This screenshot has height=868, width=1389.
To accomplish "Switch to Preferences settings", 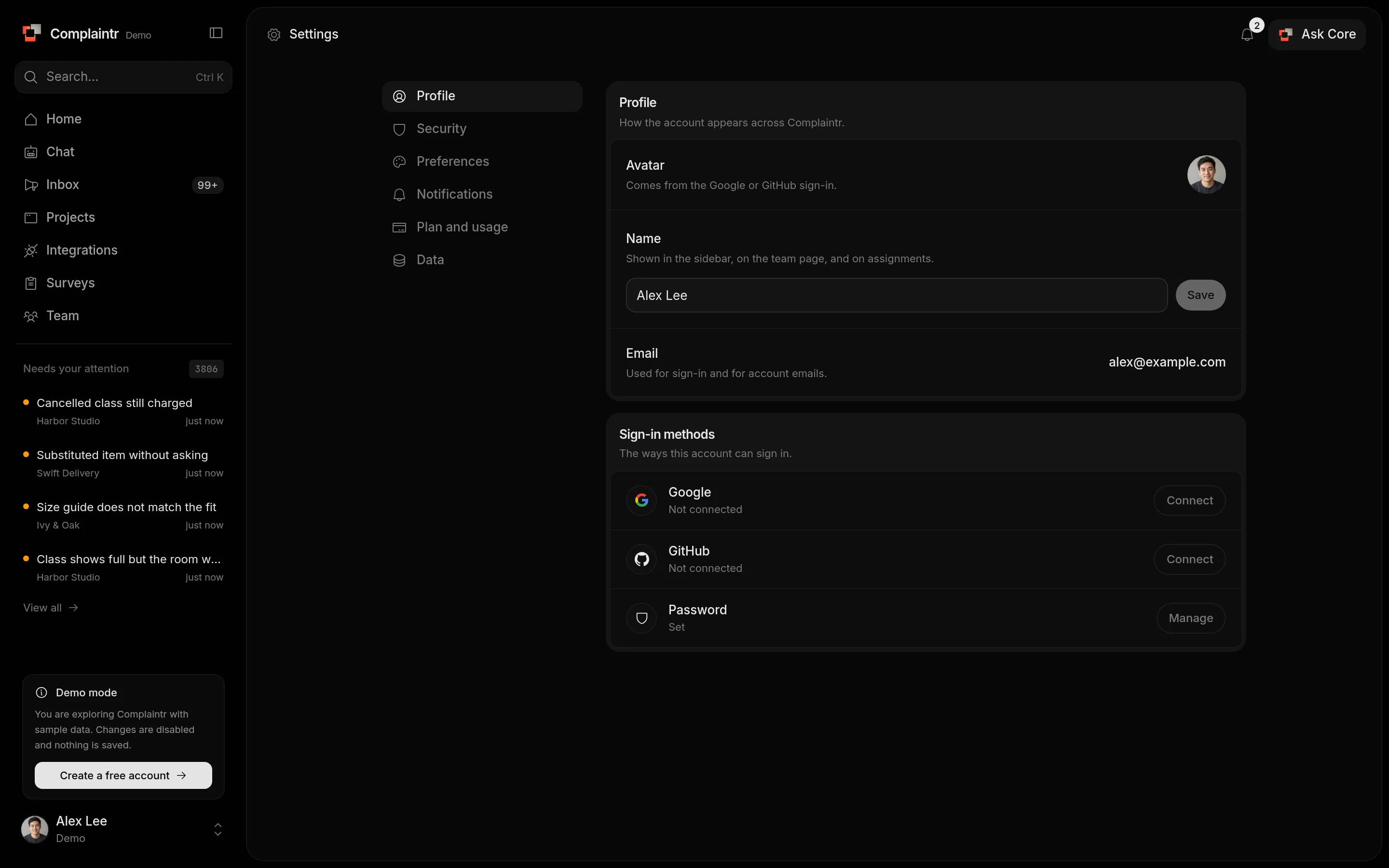I will tap(482, 162).
